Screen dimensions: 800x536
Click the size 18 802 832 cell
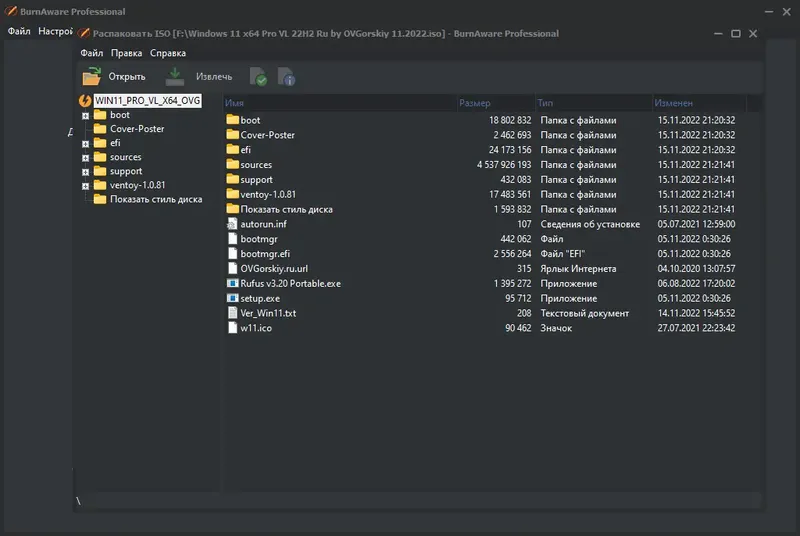click(510, 120)
